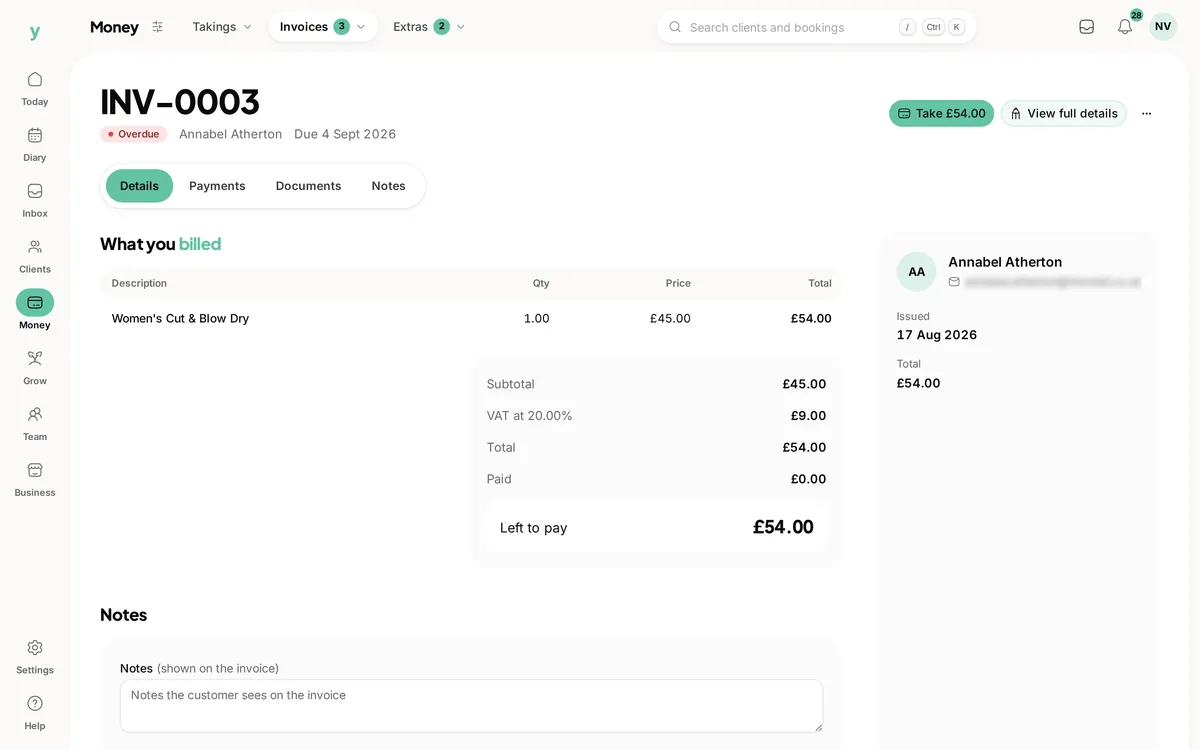1200x750 pixels.
Task: Click the Left to pay £54.00 amount
Action: [783, 527]
